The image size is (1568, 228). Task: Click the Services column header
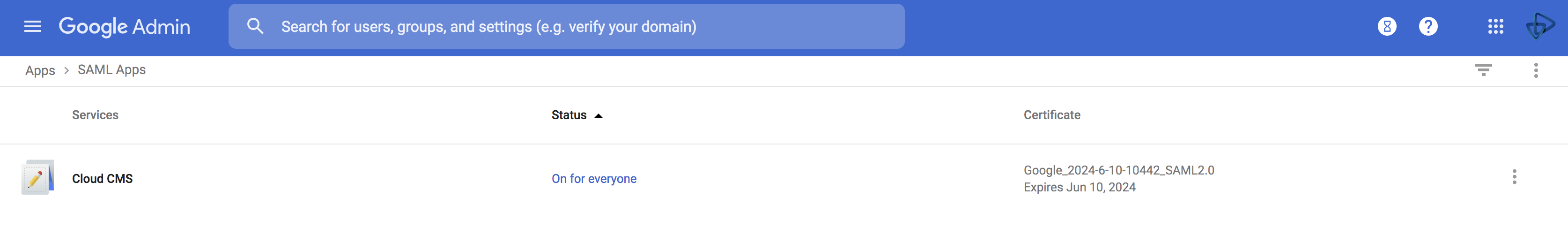[x=95, y=115]
